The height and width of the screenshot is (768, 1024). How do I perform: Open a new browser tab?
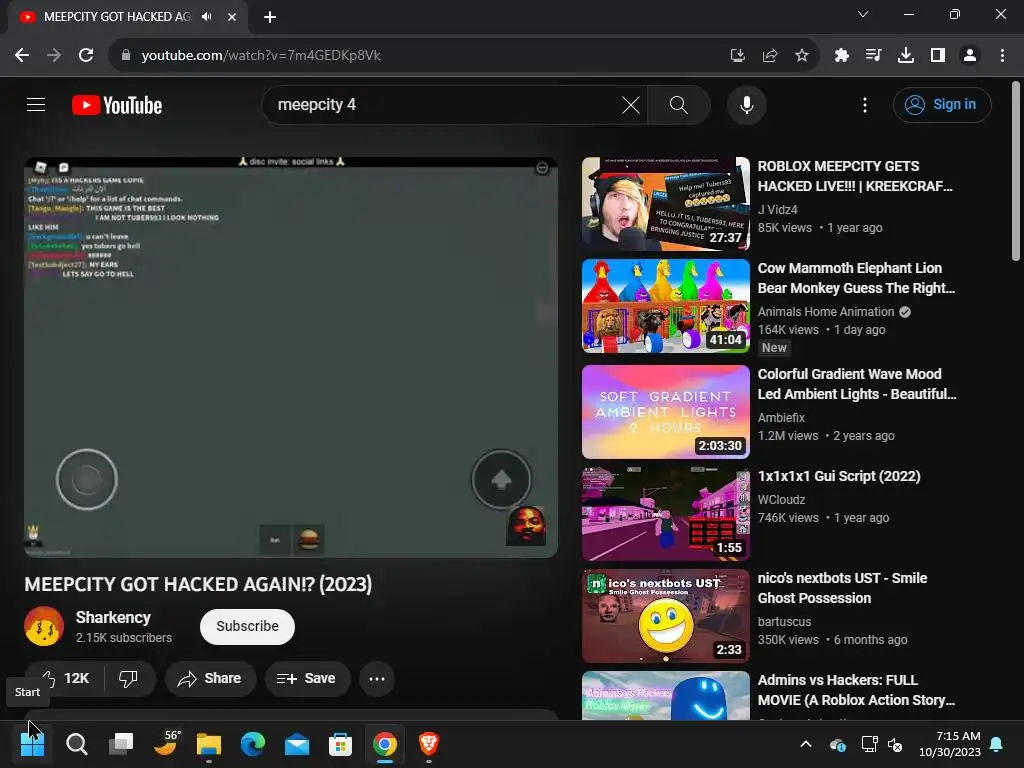pos(270,17)
